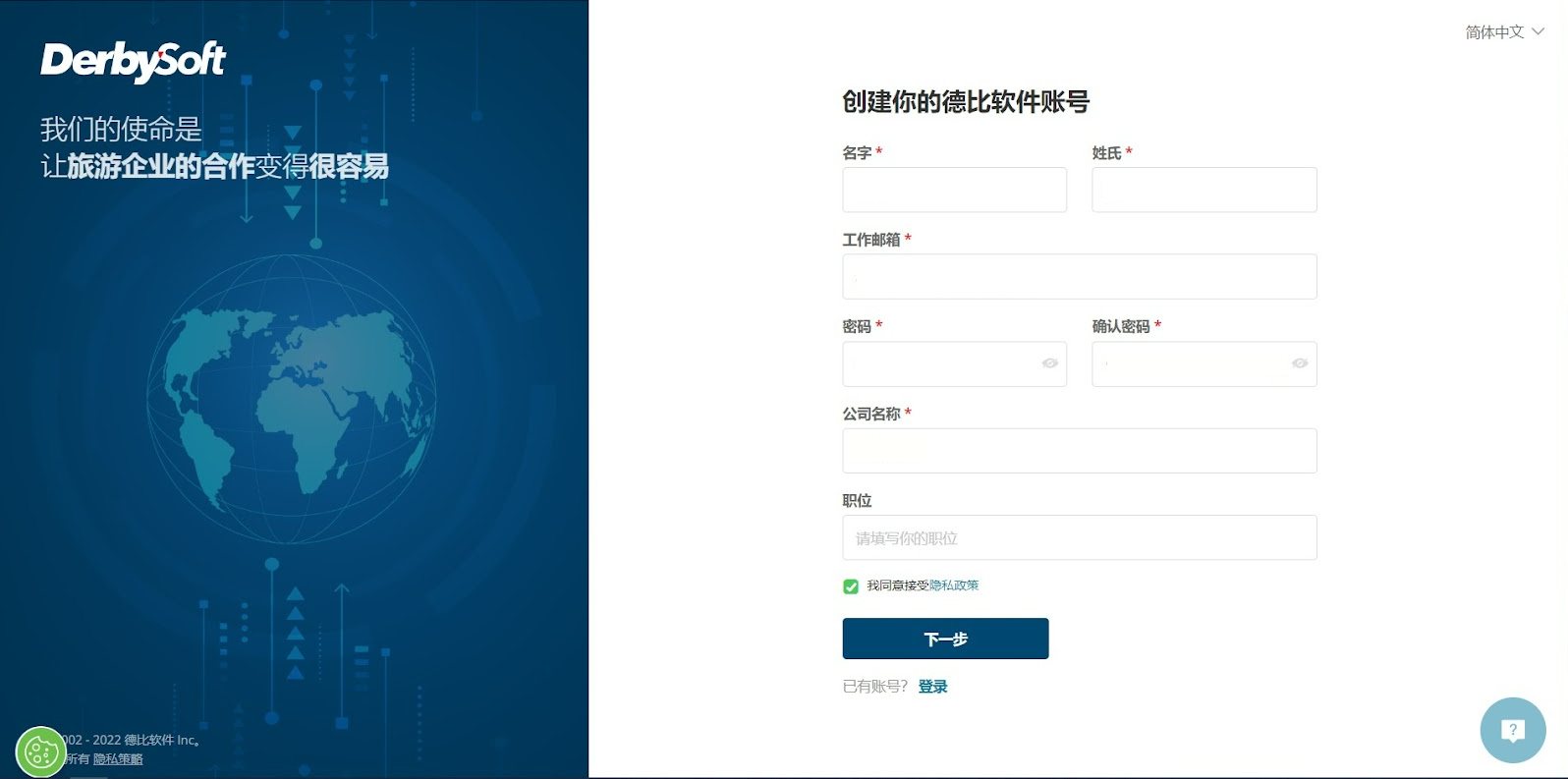Click the slogan 让旅游企业的合作变得很容易
1568x779 pixels.
(214, 166)
